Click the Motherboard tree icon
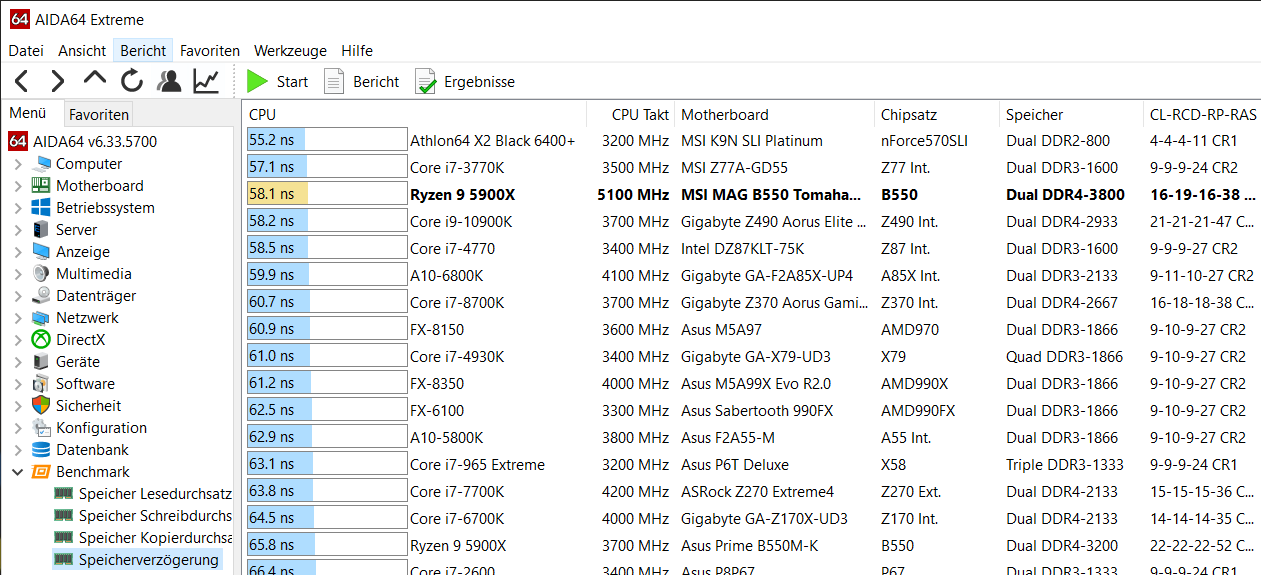1261x575 pixels. pos(41,186)
